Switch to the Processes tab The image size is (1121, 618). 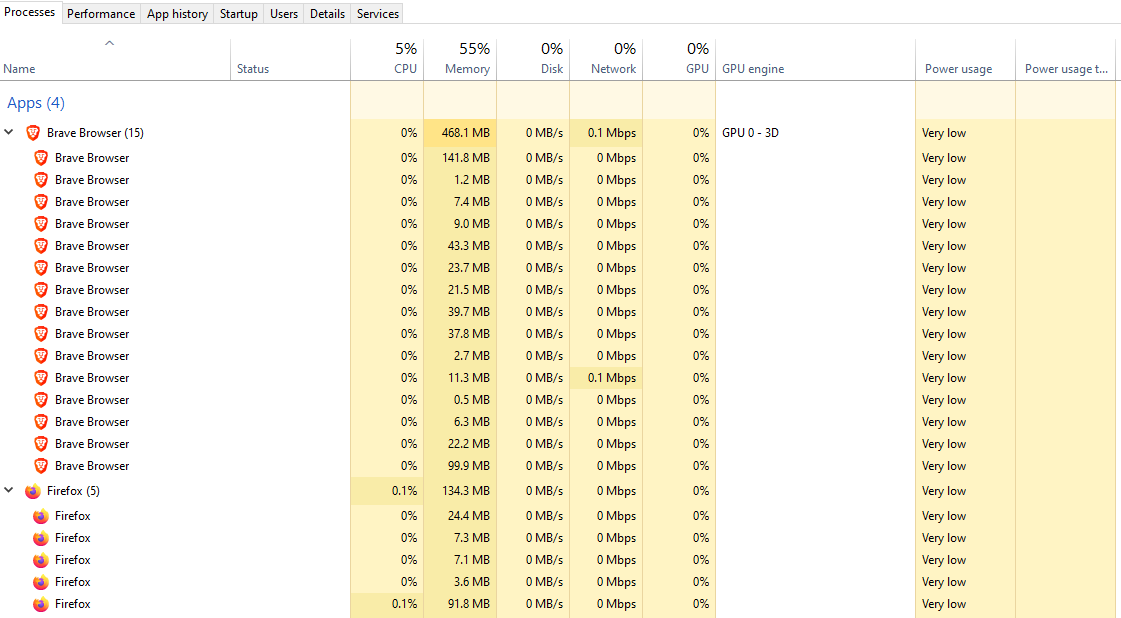tap(30, 12)
